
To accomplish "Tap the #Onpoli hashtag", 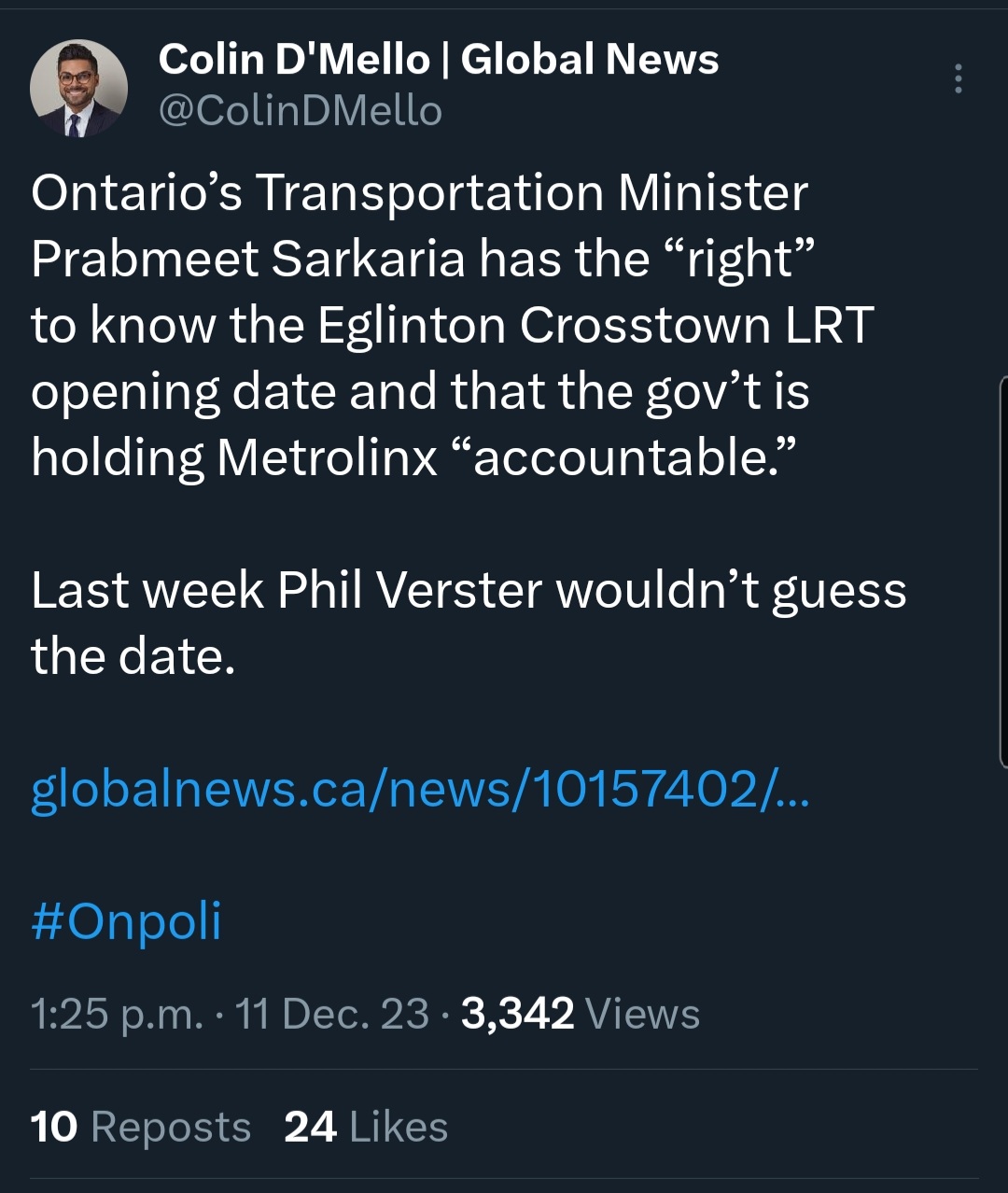I will pyautogui.click(x=126, y=921).
